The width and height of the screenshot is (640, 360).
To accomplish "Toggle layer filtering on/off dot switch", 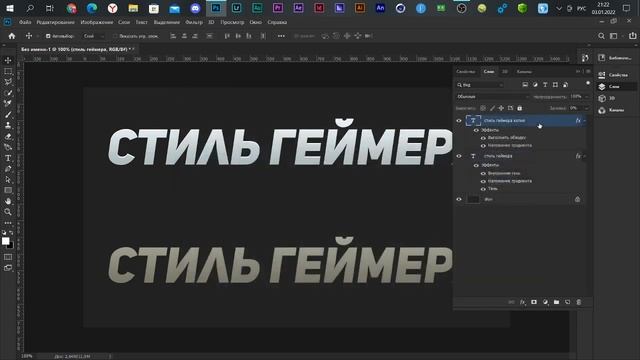I will click(x=588, y=84).
